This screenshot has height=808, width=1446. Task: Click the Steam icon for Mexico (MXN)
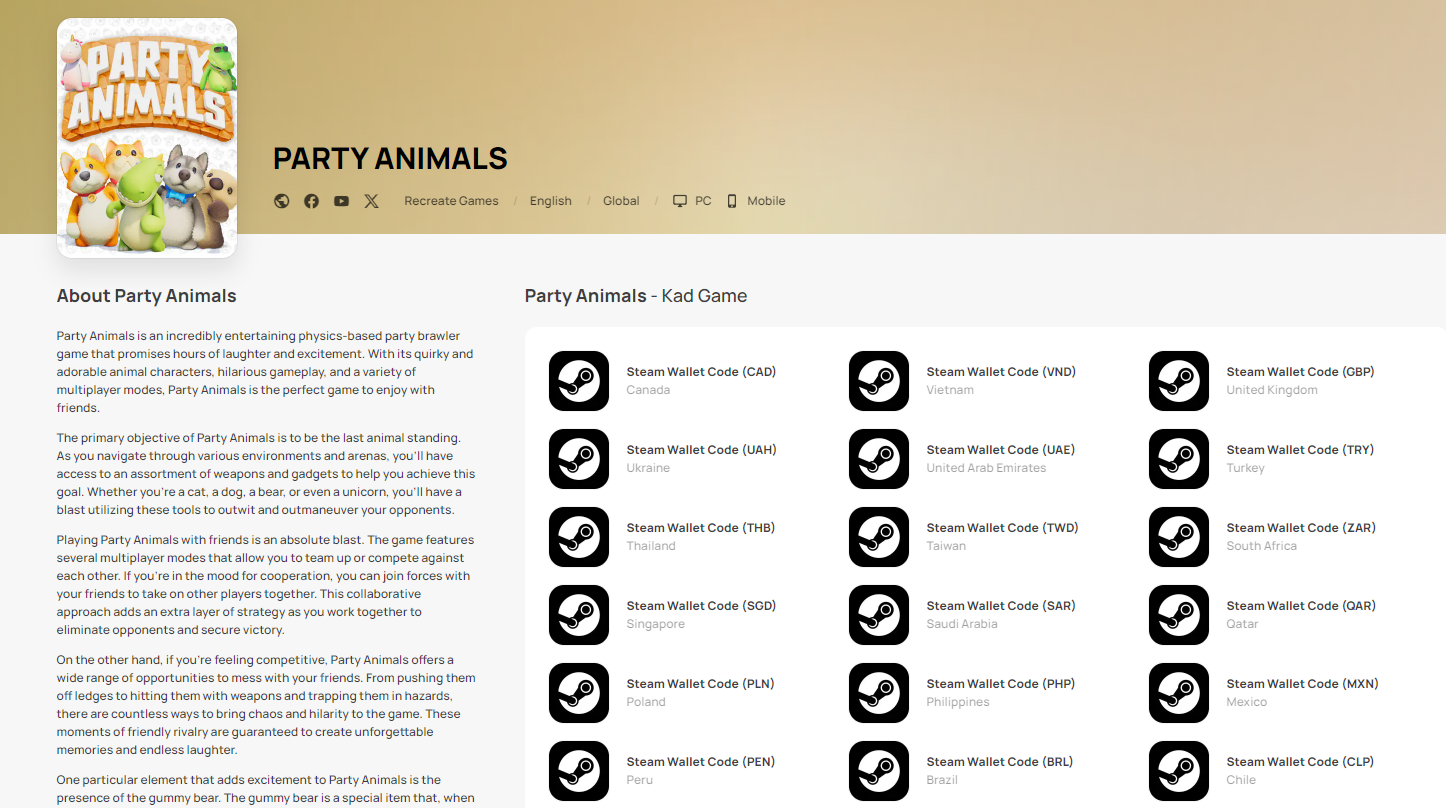coord(1179,693)
